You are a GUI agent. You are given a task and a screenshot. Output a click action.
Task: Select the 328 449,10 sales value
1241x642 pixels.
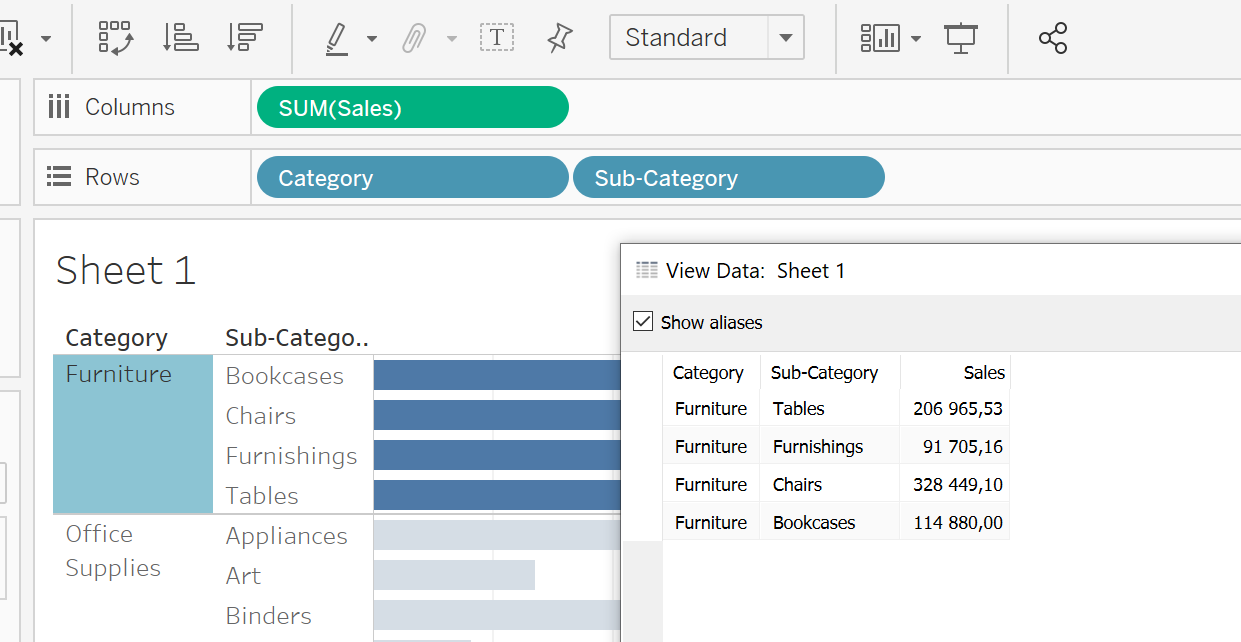(958, 484)
